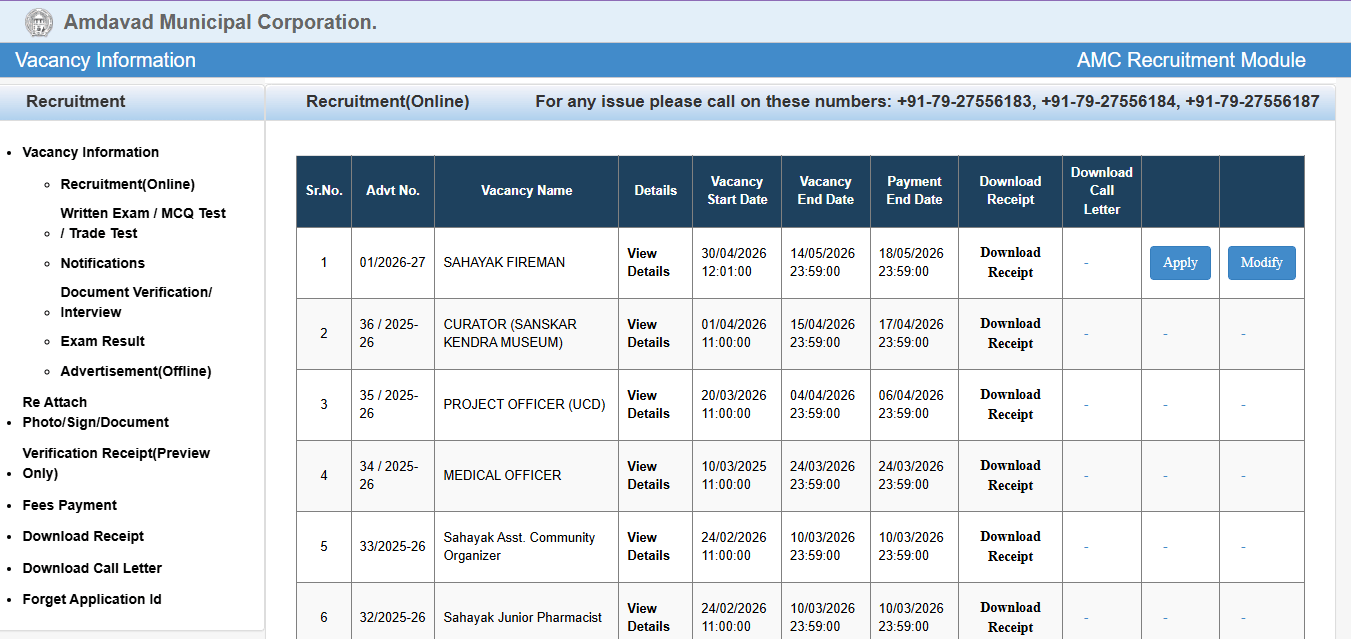Screen dimensions: 1351x639
Task: View Details of SAHAYAK FIREMAN vacancy
Action: pyautogui.click(x=649, y=262)
